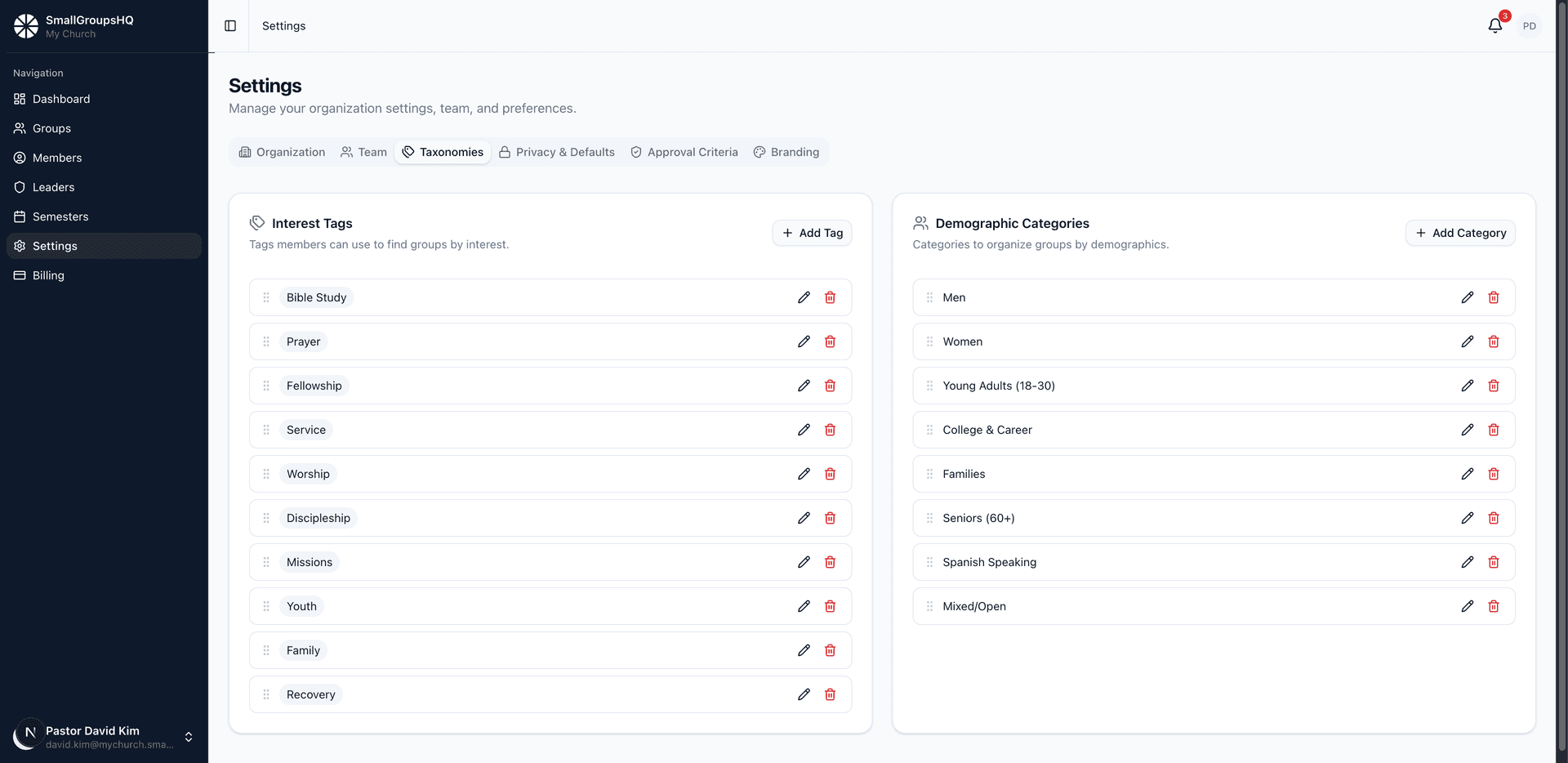Edit the Bible Study tag
Image resolution: width=1568 pixels, height=763 pixels.
(x=804, y=297)
